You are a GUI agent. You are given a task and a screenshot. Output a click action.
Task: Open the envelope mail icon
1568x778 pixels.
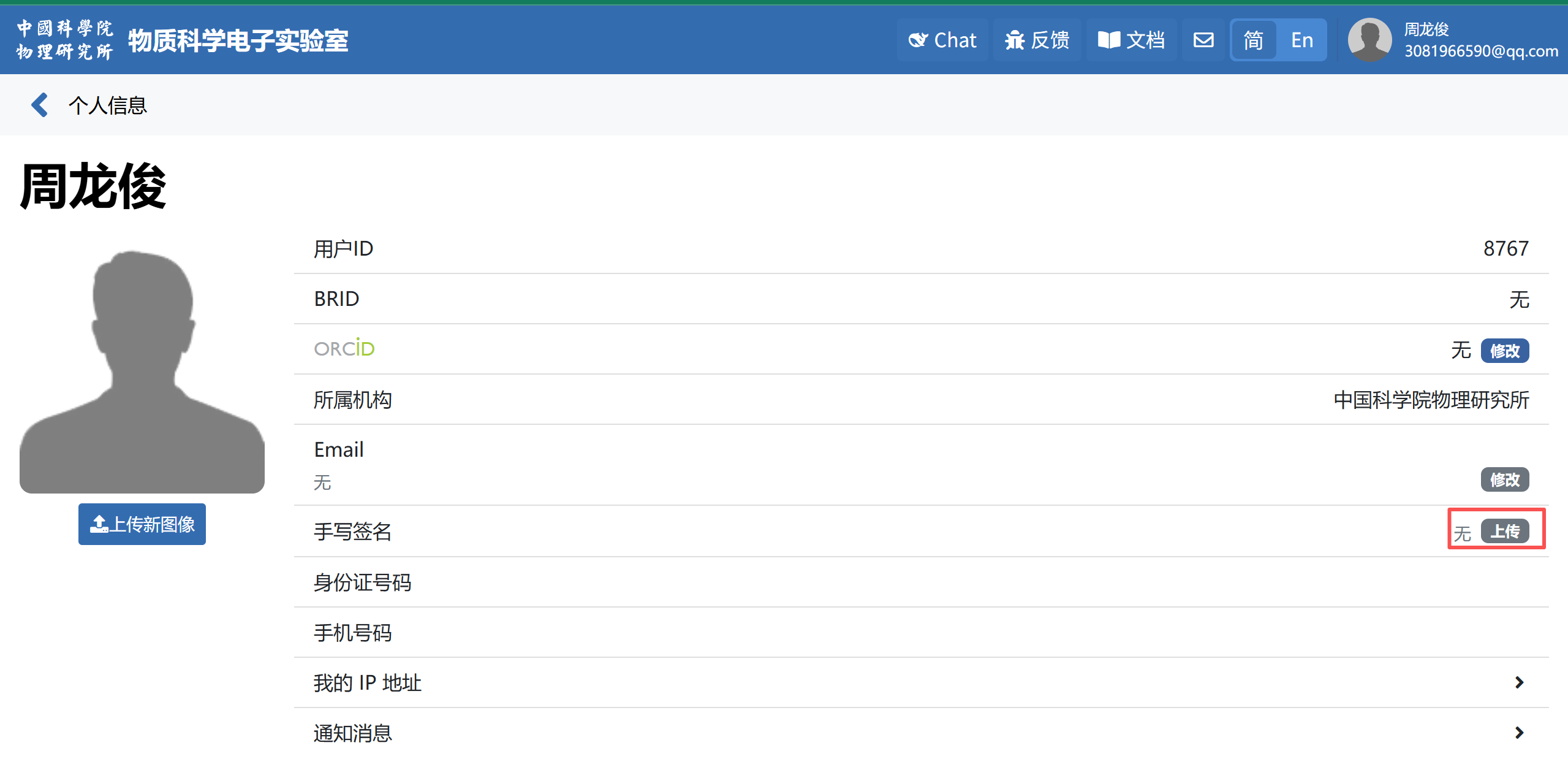[x=1203, y=40]
